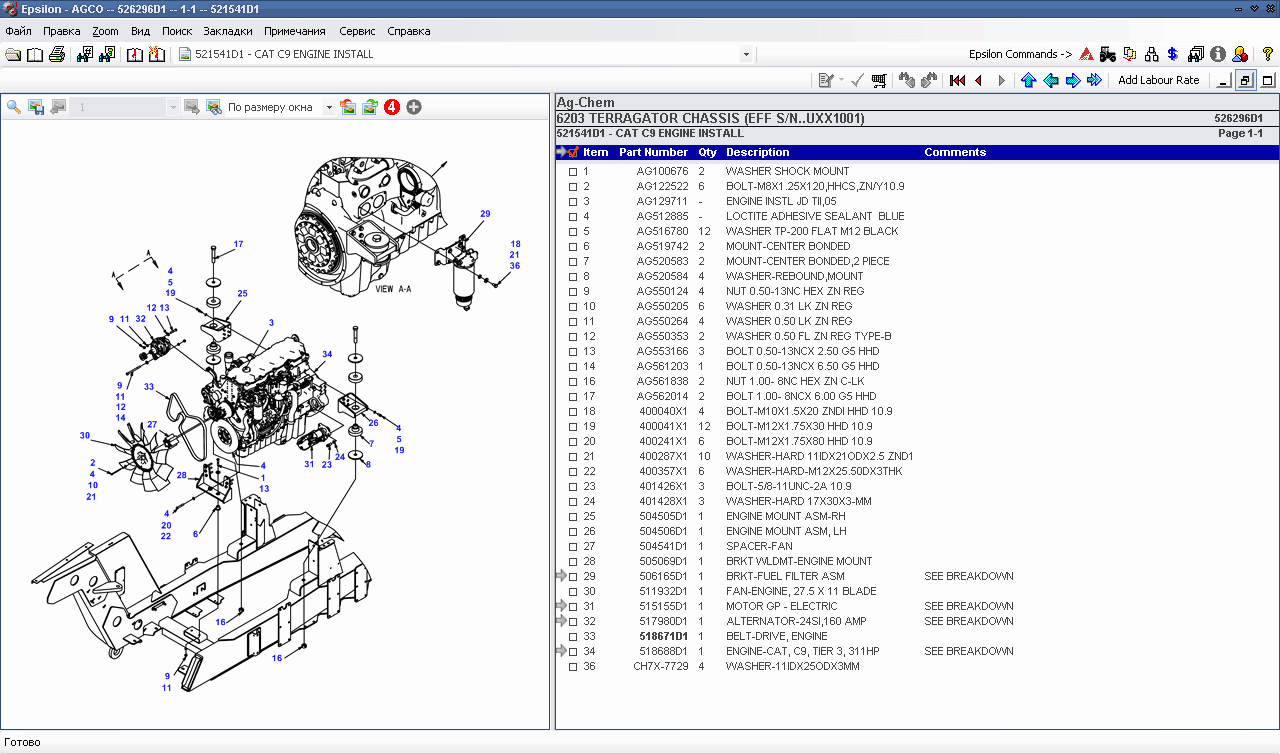Image resolution: width=1280 pixels, height=754 pixels.
Task: Expand breakdown arrow for item 29 fuel filter
Action: [x=561, y=576]
